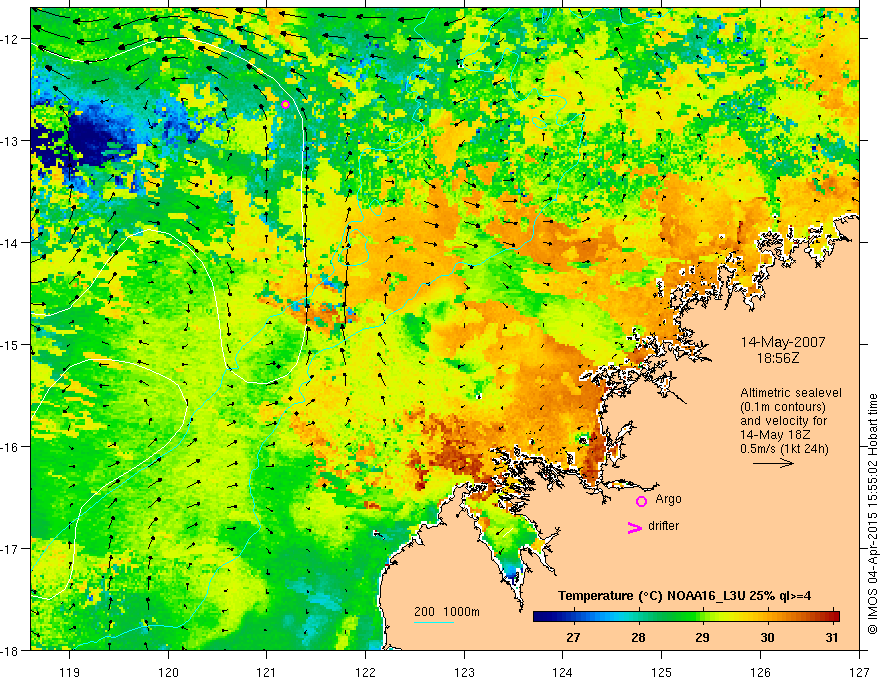This screenshot has height=680, width=880.
Task: Click the temperature colorbar at 27
Action: (x=573, y=616)
